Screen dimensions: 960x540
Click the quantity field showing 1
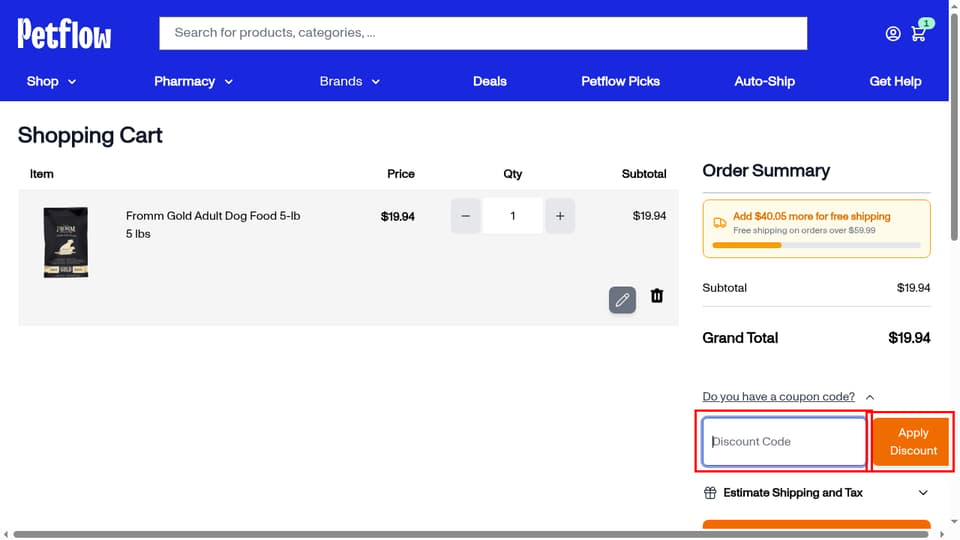click(512, 216)
